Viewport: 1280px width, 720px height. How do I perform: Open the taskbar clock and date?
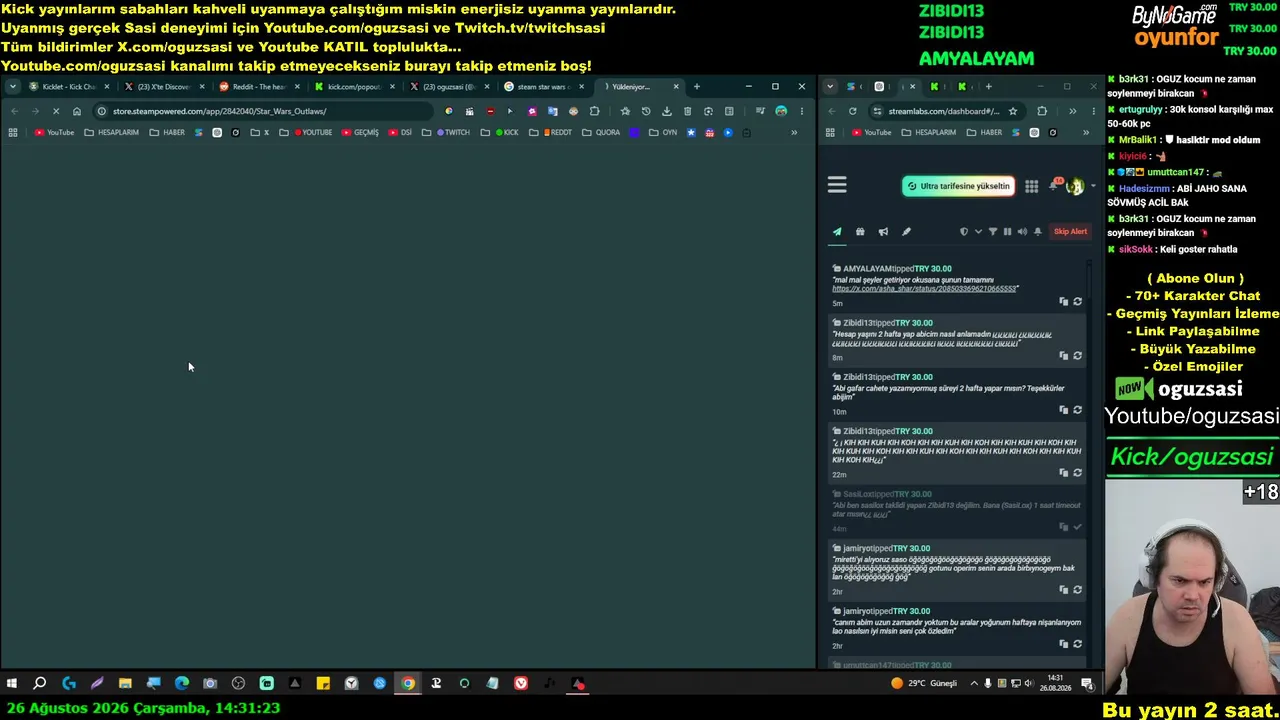point(1055,684)
